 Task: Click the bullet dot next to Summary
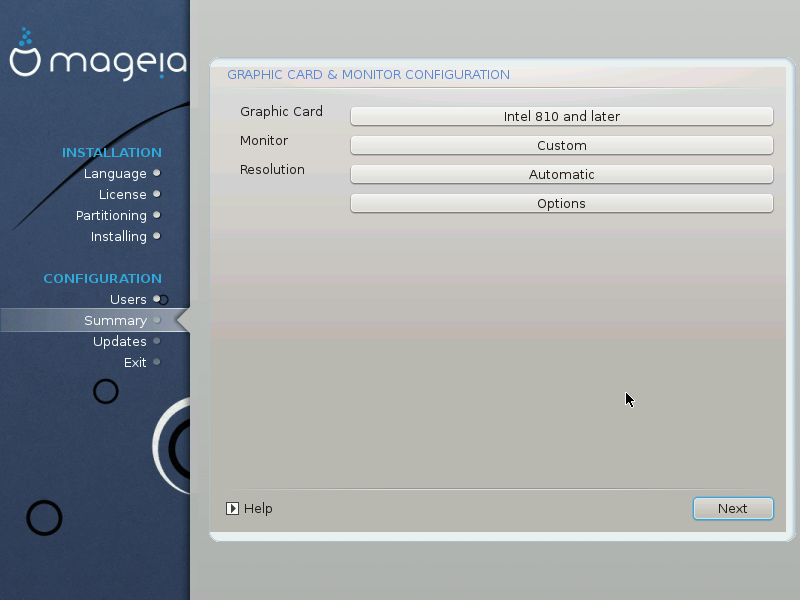click(x=157, y=320)
